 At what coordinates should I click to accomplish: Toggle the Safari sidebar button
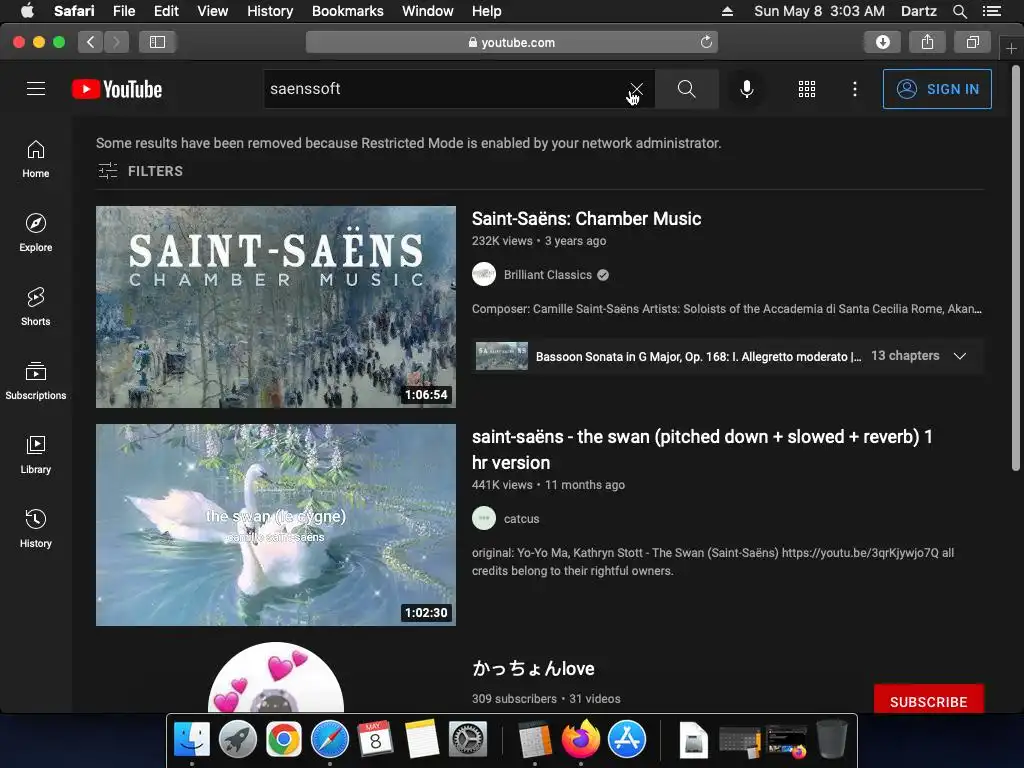157,42
